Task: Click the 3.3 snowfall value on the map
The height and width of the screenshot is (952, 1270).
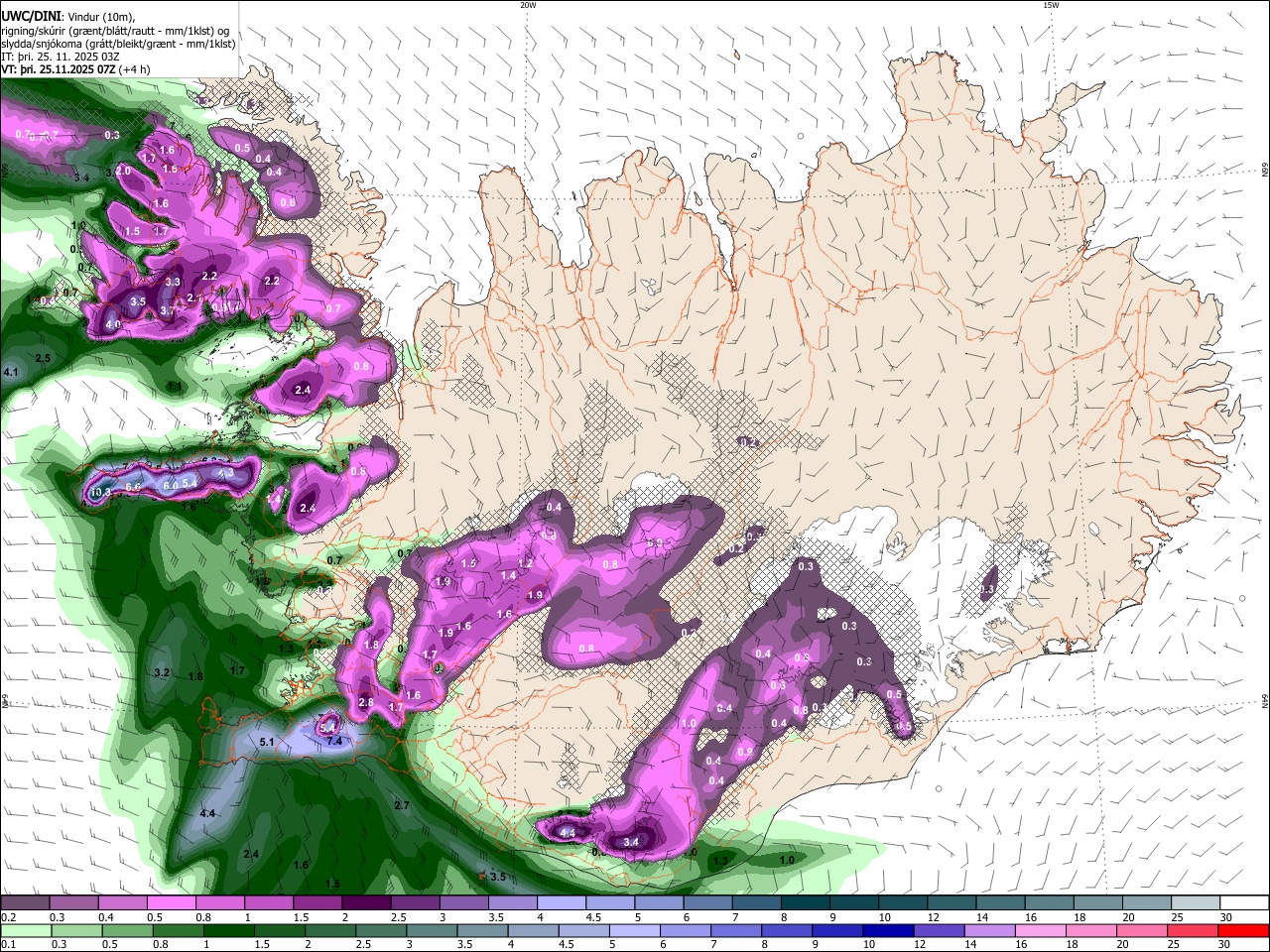Action: tap(173, 282)
